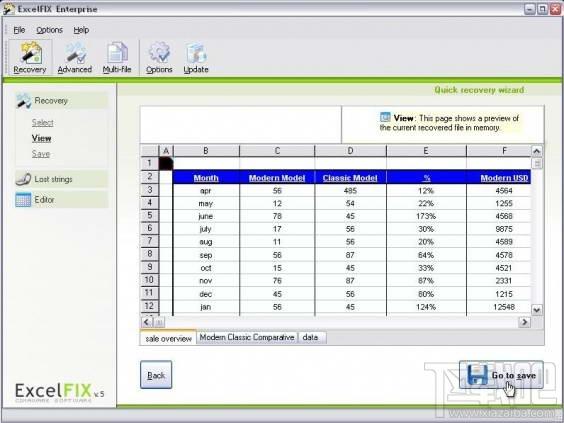The height and width of the screenshot is (423, 564).
Task: Select row 5 header
Action: click(149, 215)
